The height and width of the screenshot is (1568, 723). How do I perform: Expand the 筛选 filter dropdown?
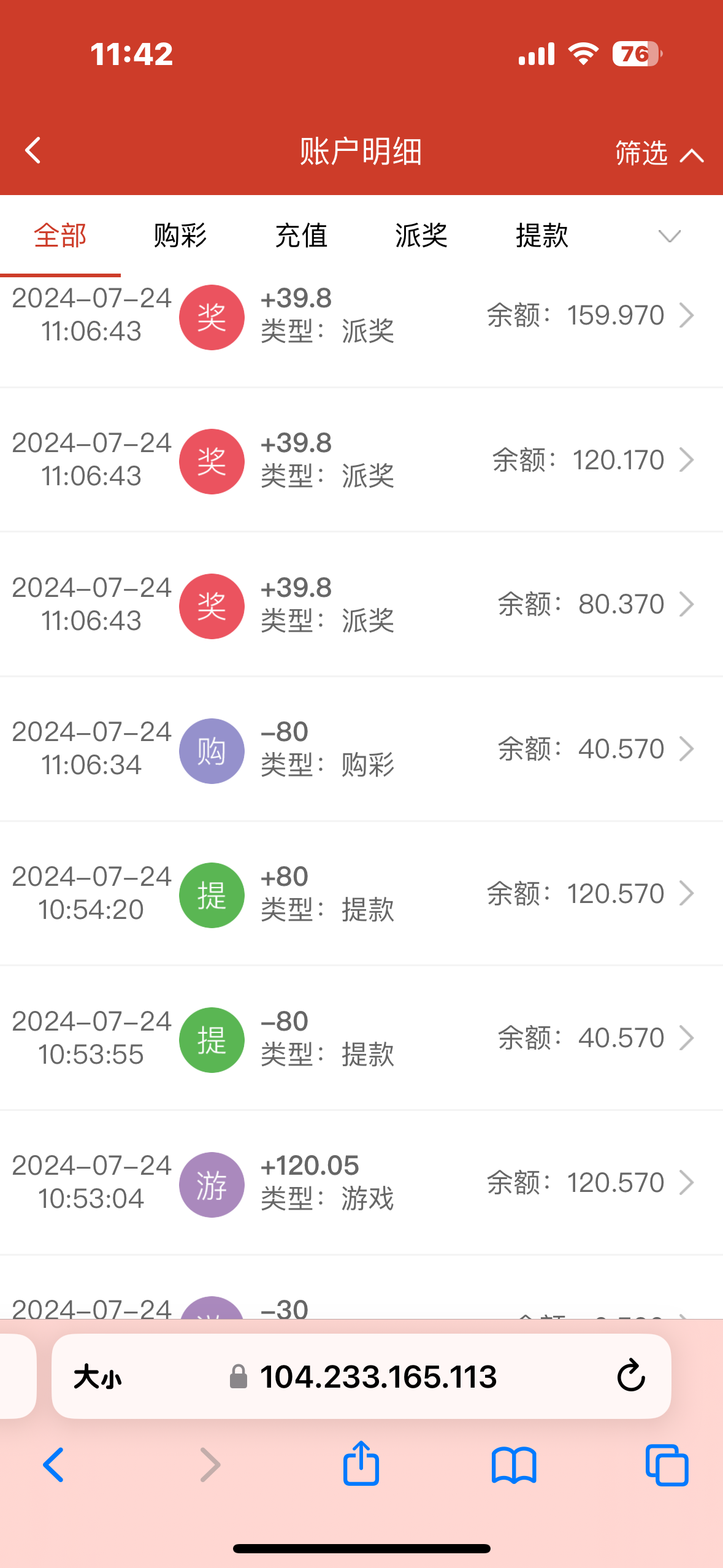point(659,153)
